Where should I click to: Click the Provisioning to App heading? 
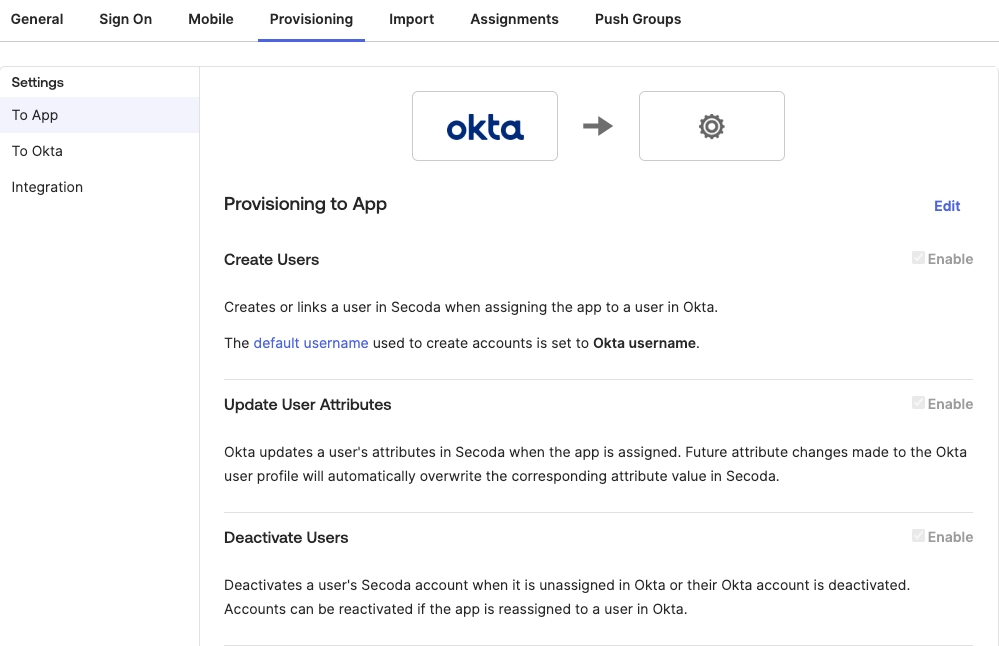[x=305, y=204]
